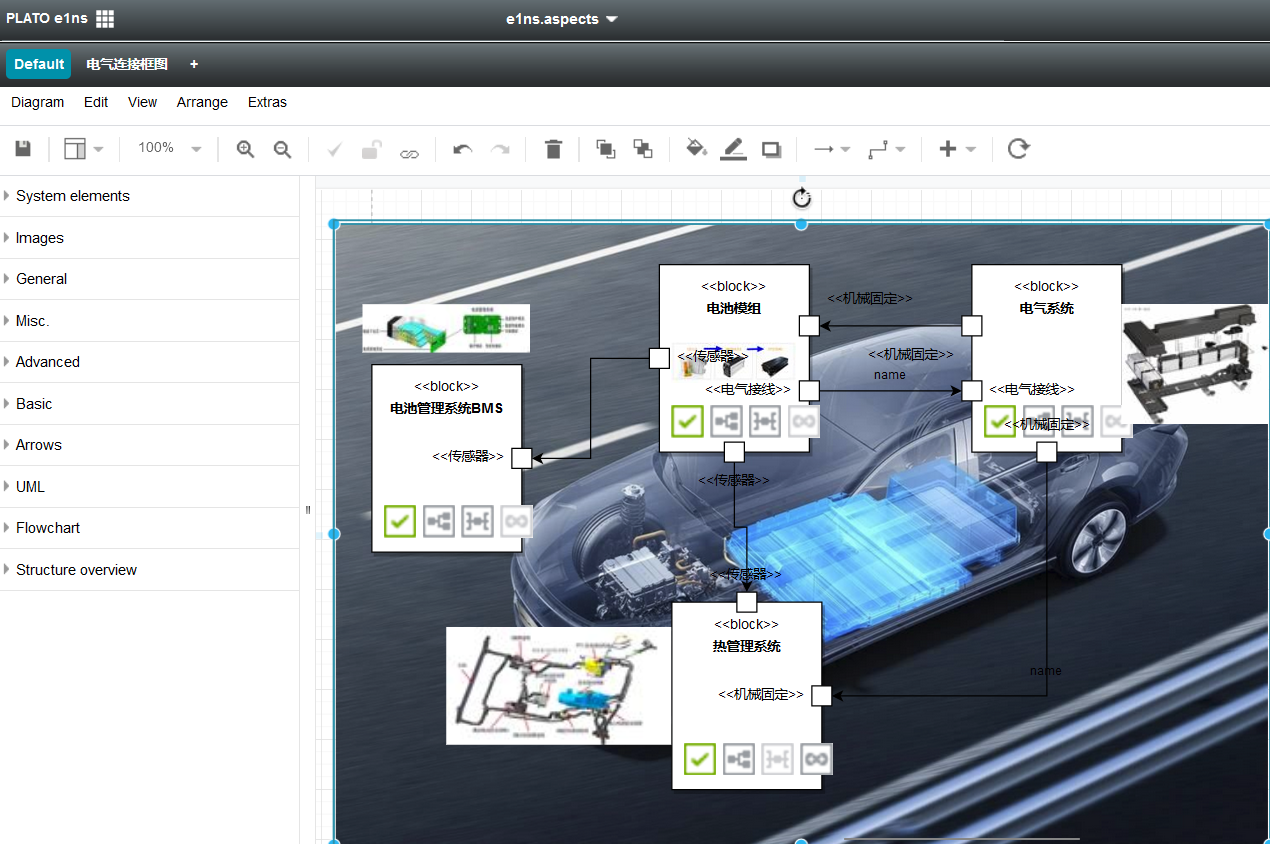Click the Undo arrow icon
This screenshot has height=844, width=1270.
click(x=462, y=149)
